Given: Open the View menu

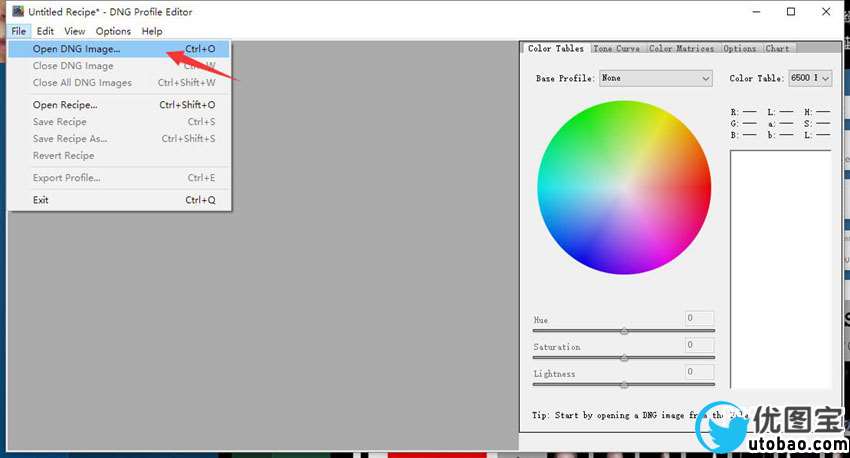Looking at the screenshot, I should (x=74, y=31).
